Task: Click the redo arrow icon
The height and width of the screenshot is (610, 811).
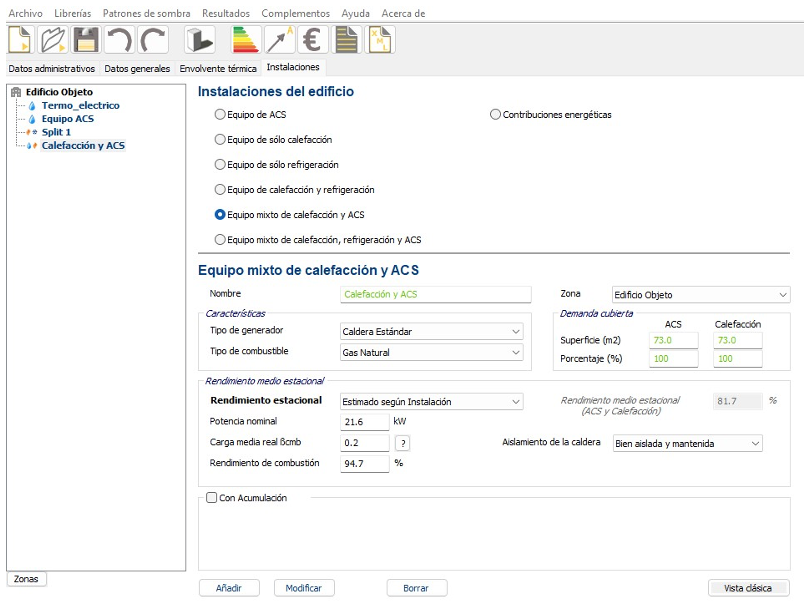Action: pyautogui.click(x=152, y=40)
